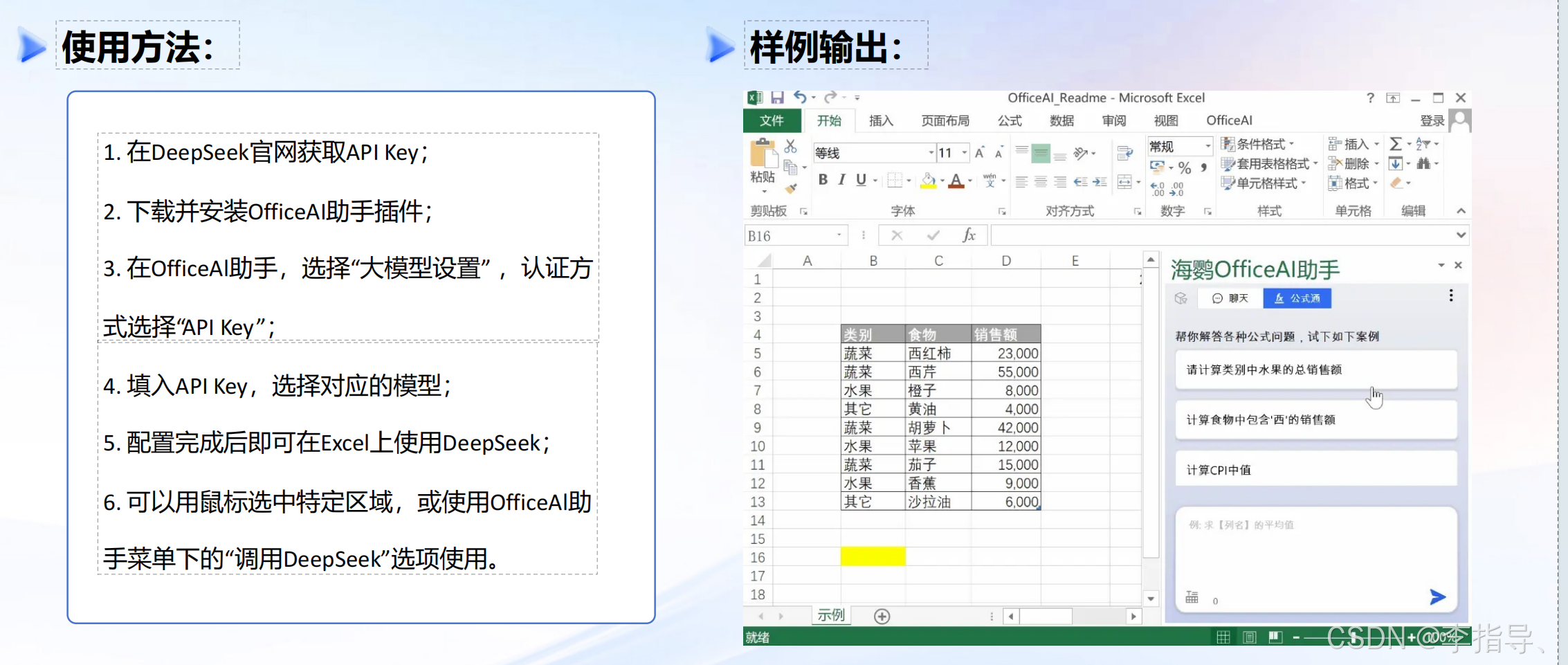The height and width of the screenshot is (665, 1568).
Task: Click the Increase Decimal icon
Action: pos(1158,188)
